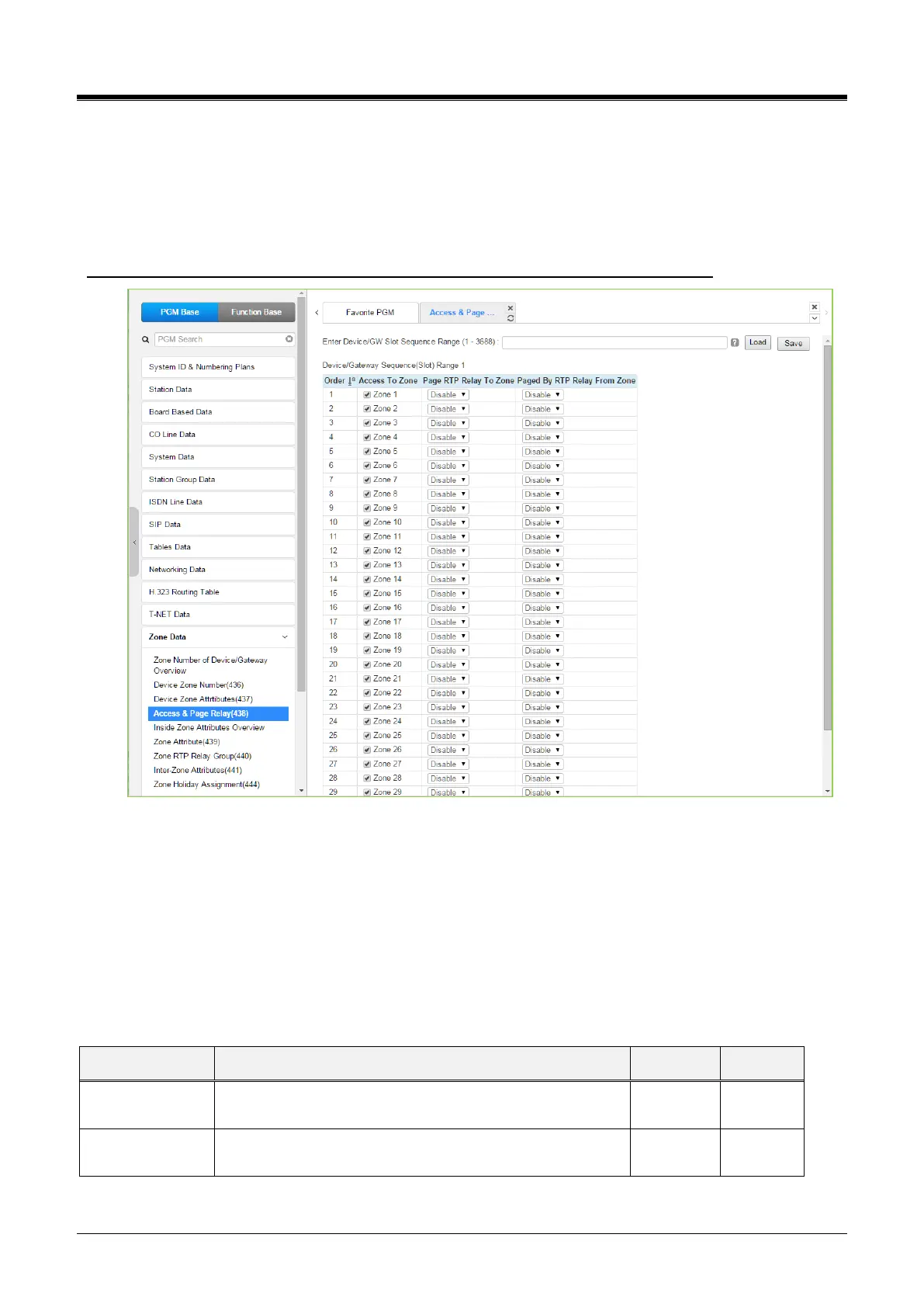This screenshot has width=924, height=1307.
Task: Focus the PGM Search input field
Action: click(220, 339)
